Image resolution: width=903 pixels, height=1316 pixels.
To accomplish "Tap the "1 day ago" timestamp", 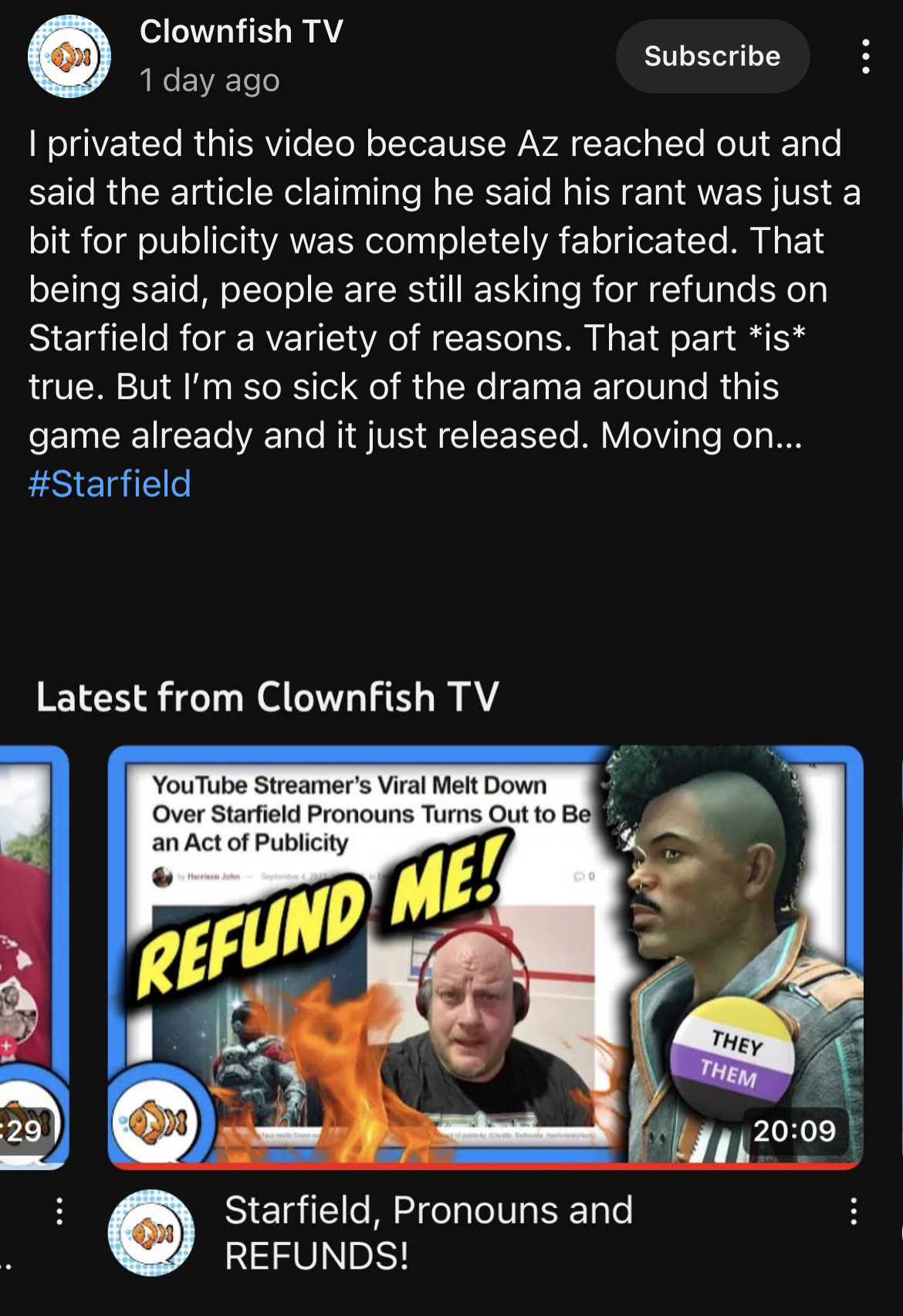I will 209,80.
